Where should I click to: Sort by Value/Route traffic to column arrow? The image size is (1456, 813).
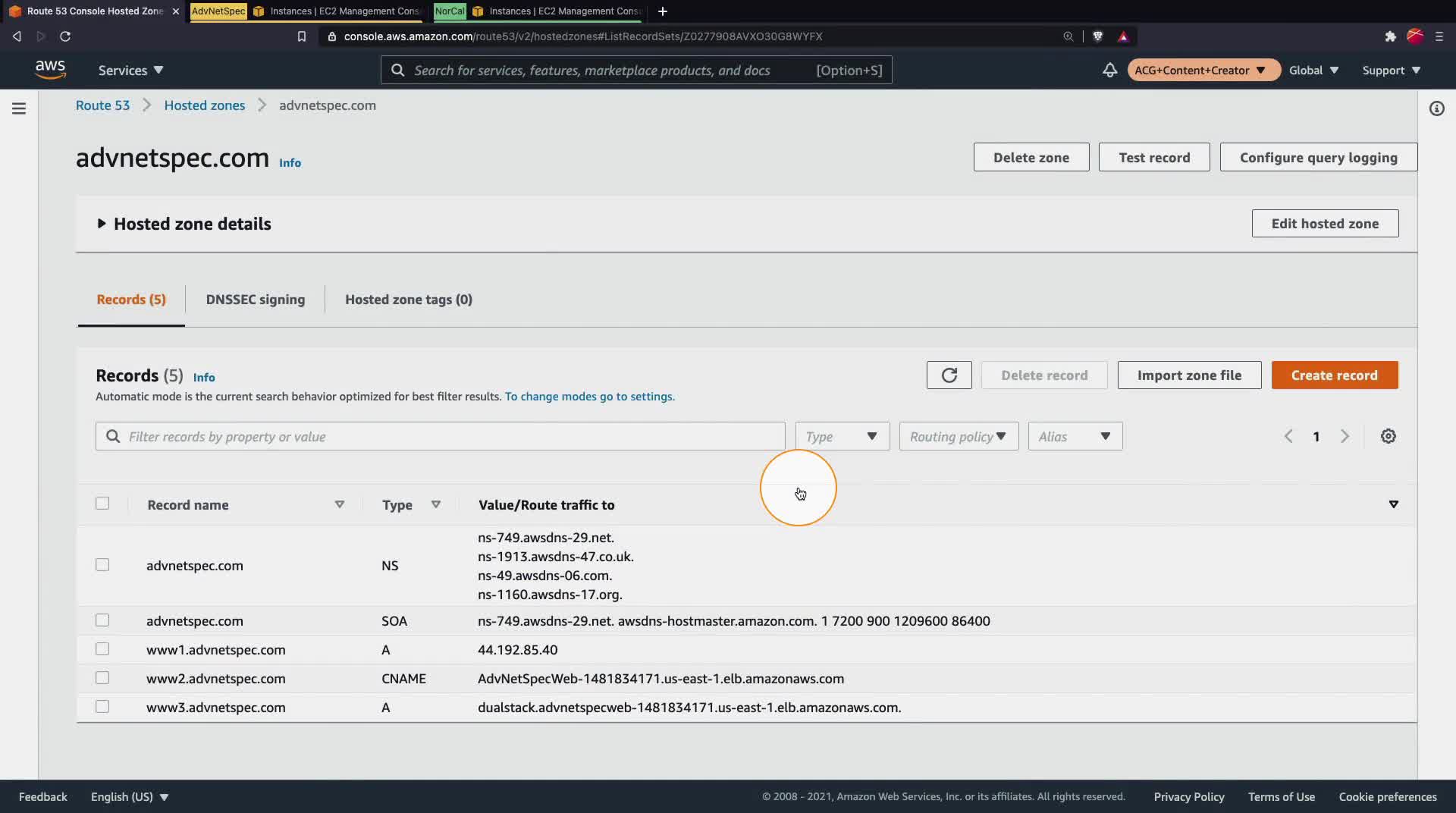(x=1393, y=504)
